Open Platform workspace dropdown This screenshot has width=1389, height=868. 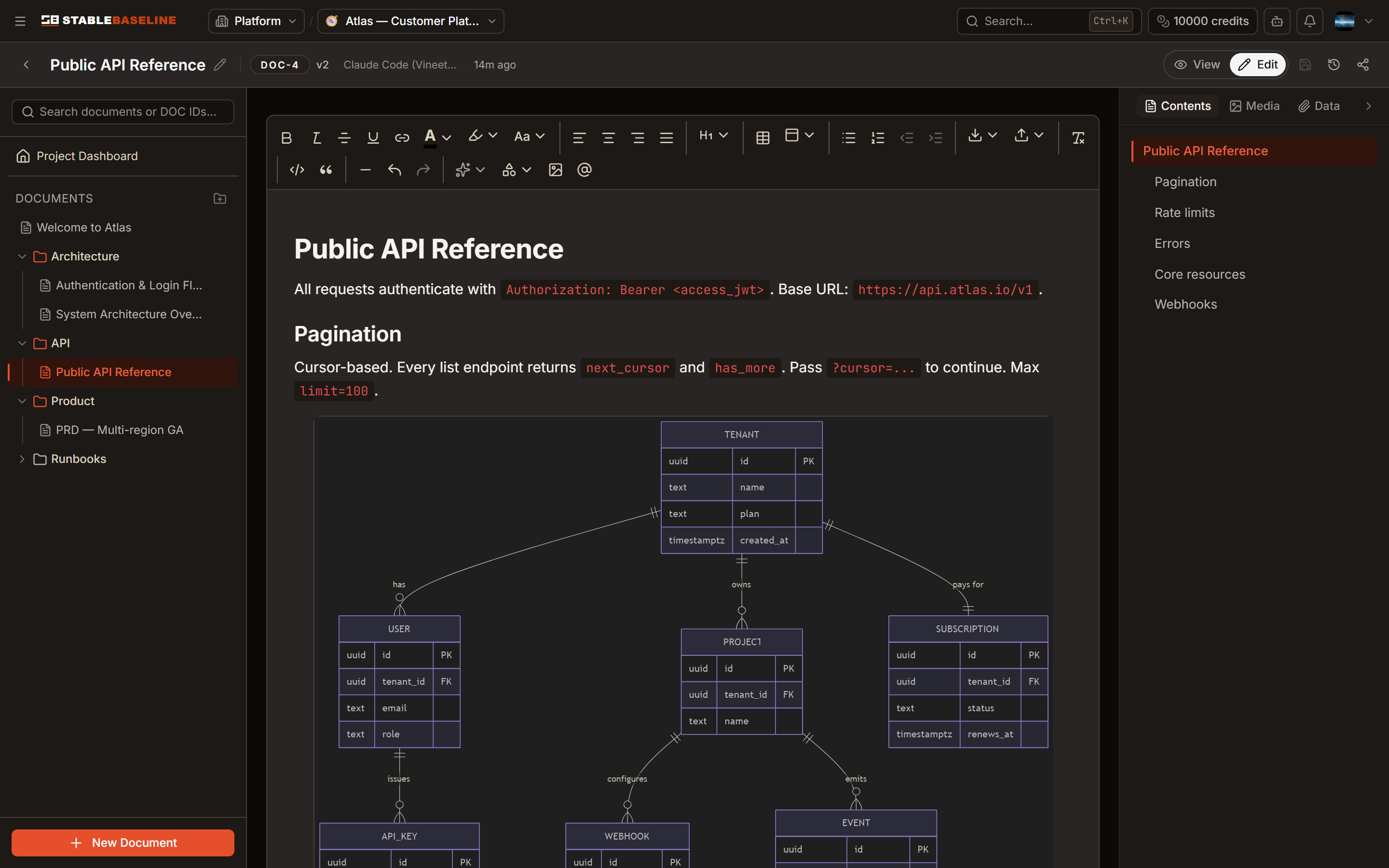[x=257, y=21]
